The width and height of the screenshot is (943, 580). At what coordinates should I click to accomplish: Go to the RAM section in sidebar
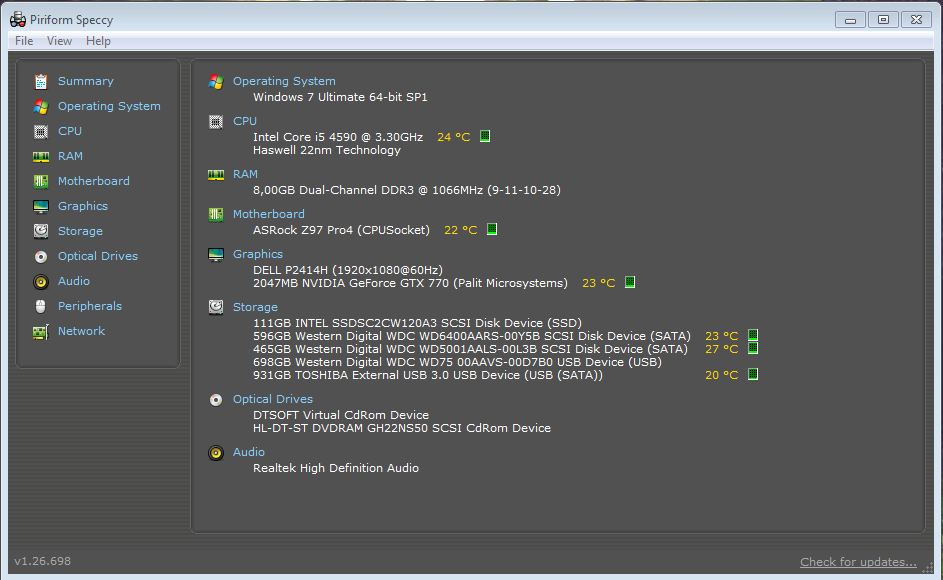pyautogui.click(x=70, y=156)
